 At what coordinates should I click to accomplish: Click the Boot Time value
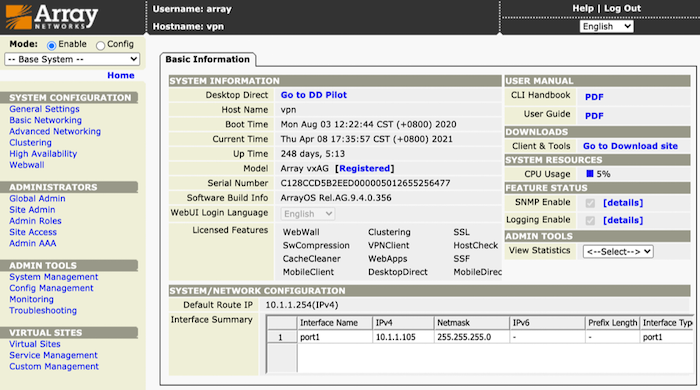tap(368, 124)
